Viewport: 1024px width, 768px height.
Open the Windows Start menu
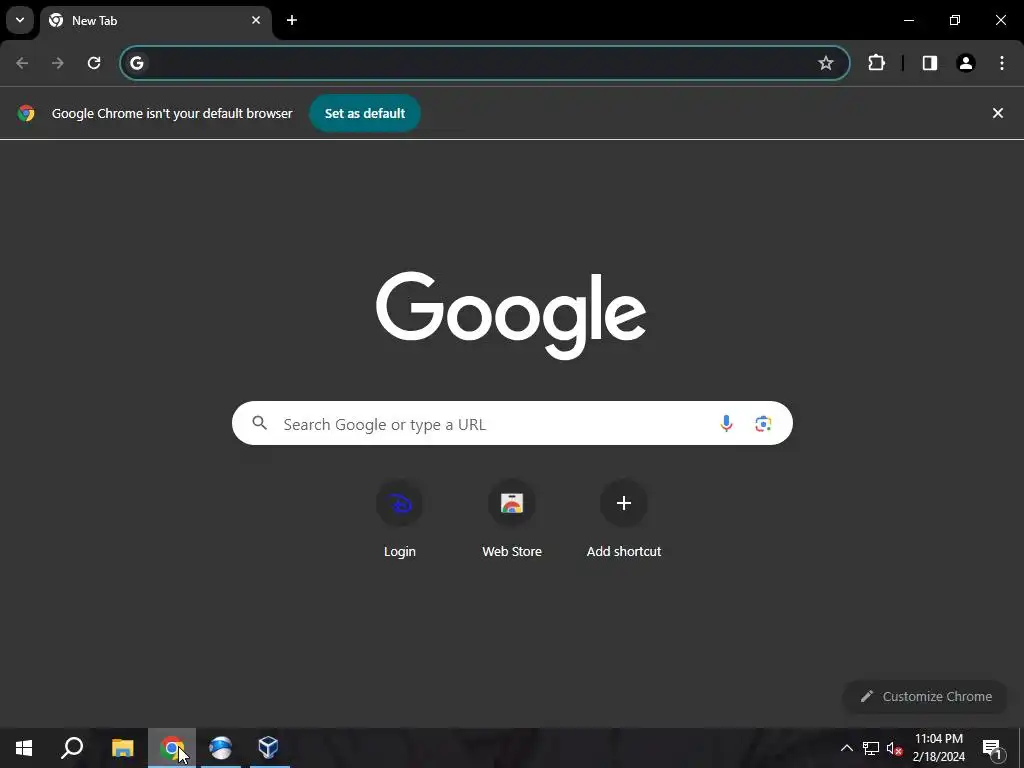tap(24, 748)
